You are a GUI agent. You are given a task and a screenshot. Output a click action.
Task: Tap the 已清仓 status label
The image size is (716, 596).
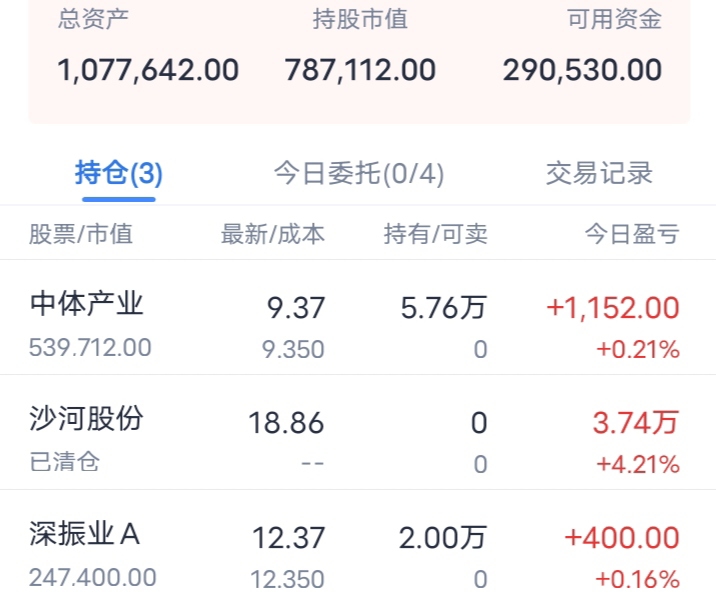pyautogui.click(x=65, y=463)
